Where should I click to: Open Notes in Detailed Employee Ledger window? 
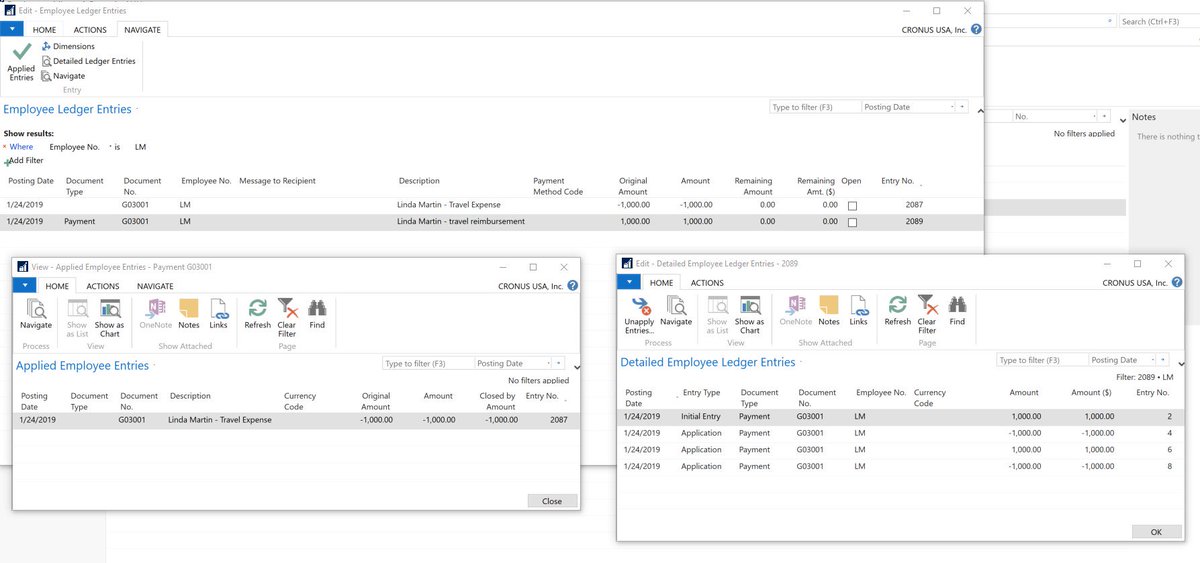(x=829, y=311)
